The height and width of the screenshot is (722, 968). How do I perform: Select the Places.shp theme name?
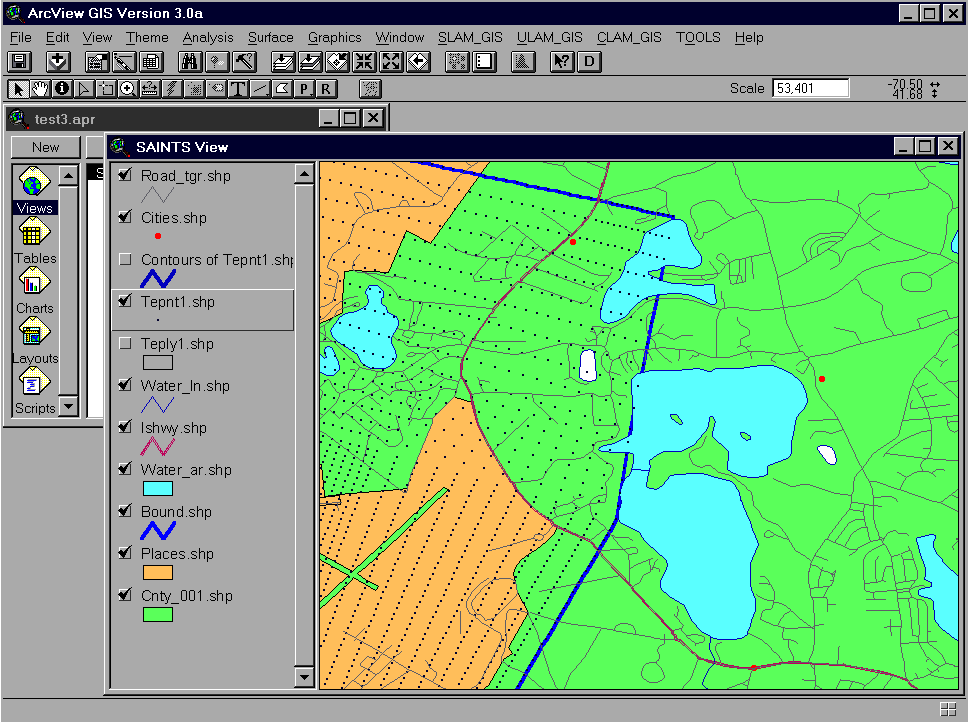coord(177,554)
